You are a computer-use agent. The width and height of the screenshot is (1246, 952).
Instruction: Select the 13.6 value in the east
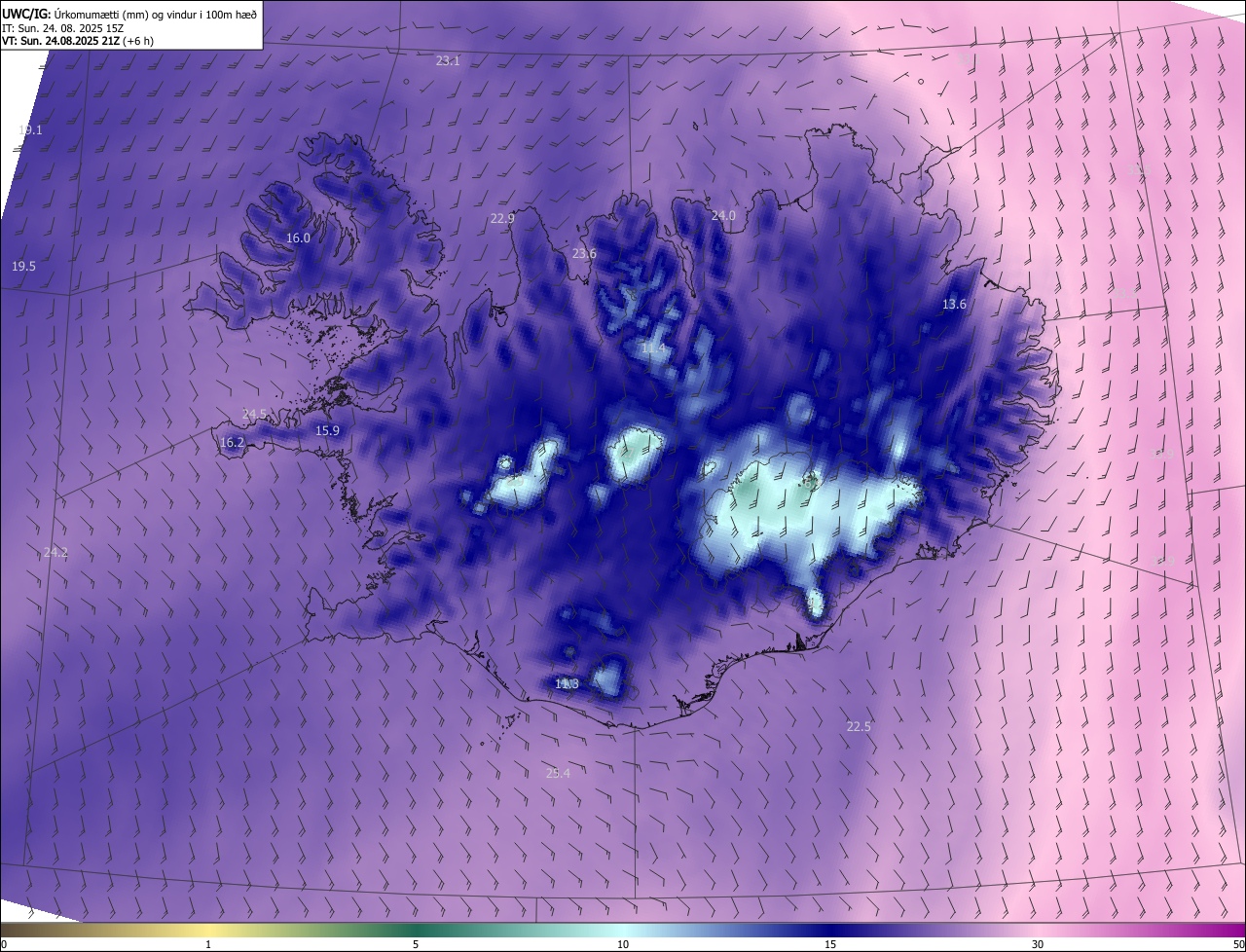[x=954, y=305]
